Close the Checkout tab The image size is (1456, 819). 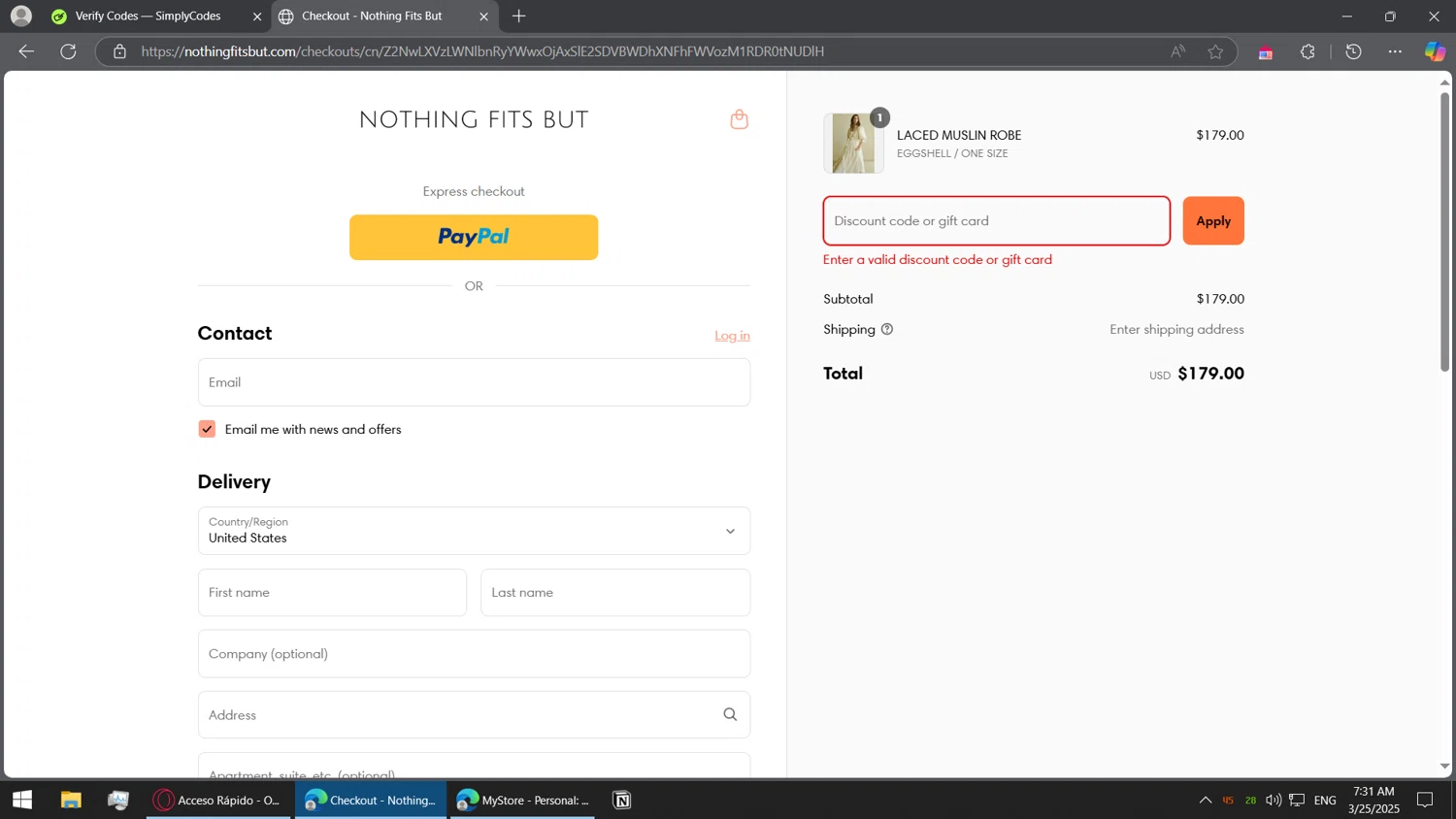point(483,16)
